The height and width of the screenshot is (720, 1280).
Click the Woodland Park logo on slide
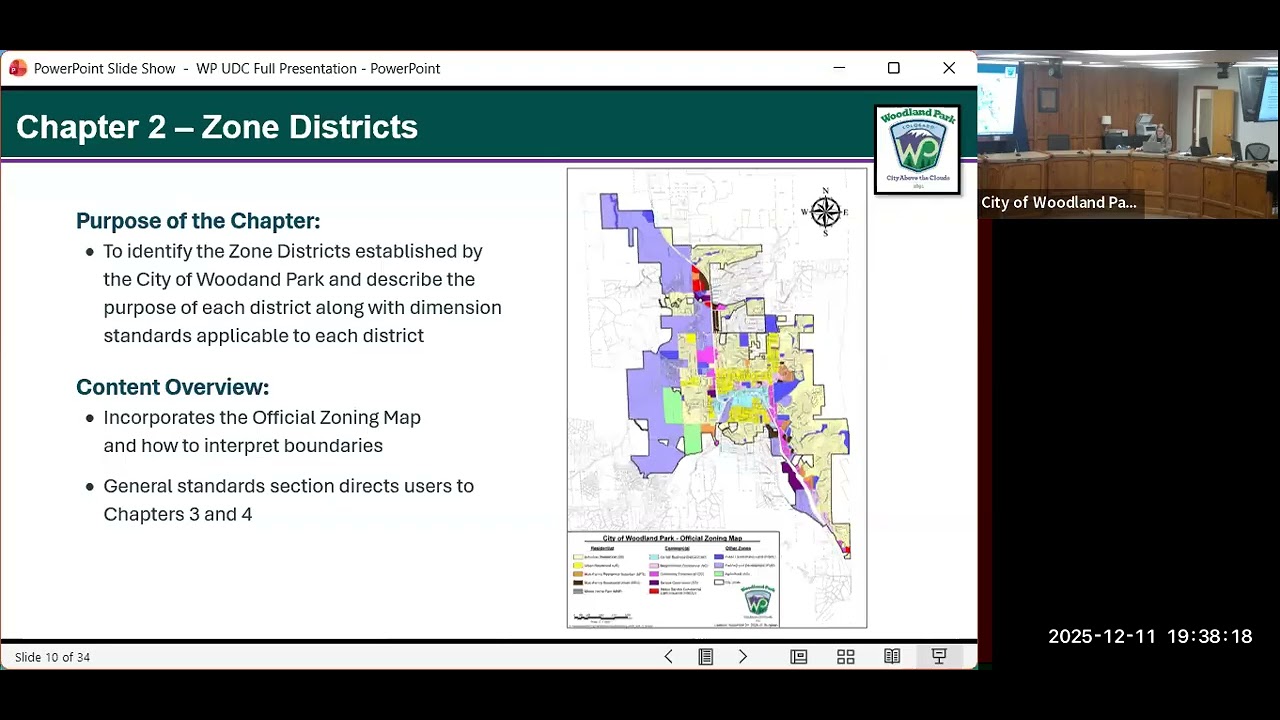[917, 149]
